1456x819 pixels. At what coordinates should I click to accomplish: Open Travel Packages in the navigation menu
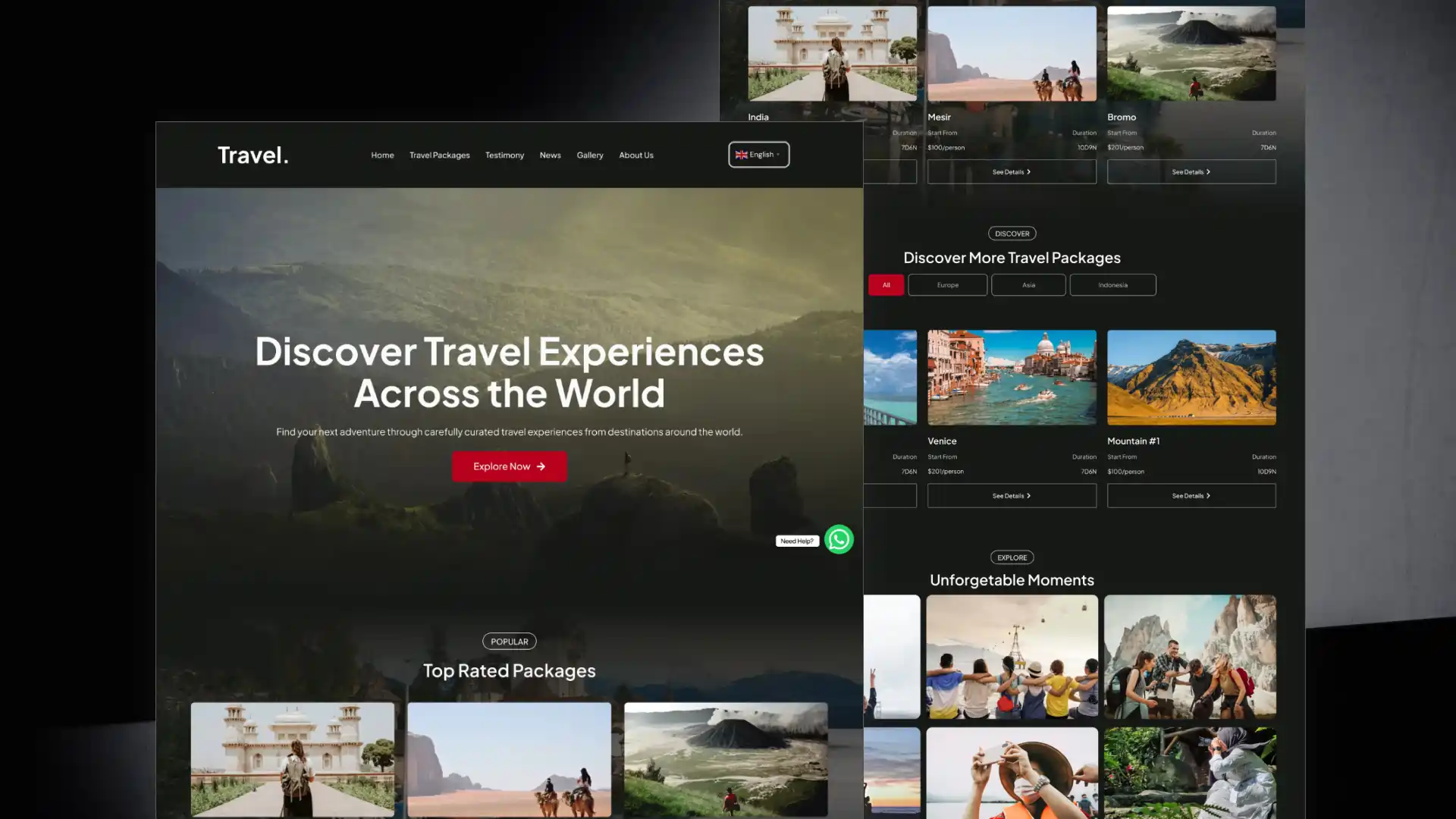(439, 155)
